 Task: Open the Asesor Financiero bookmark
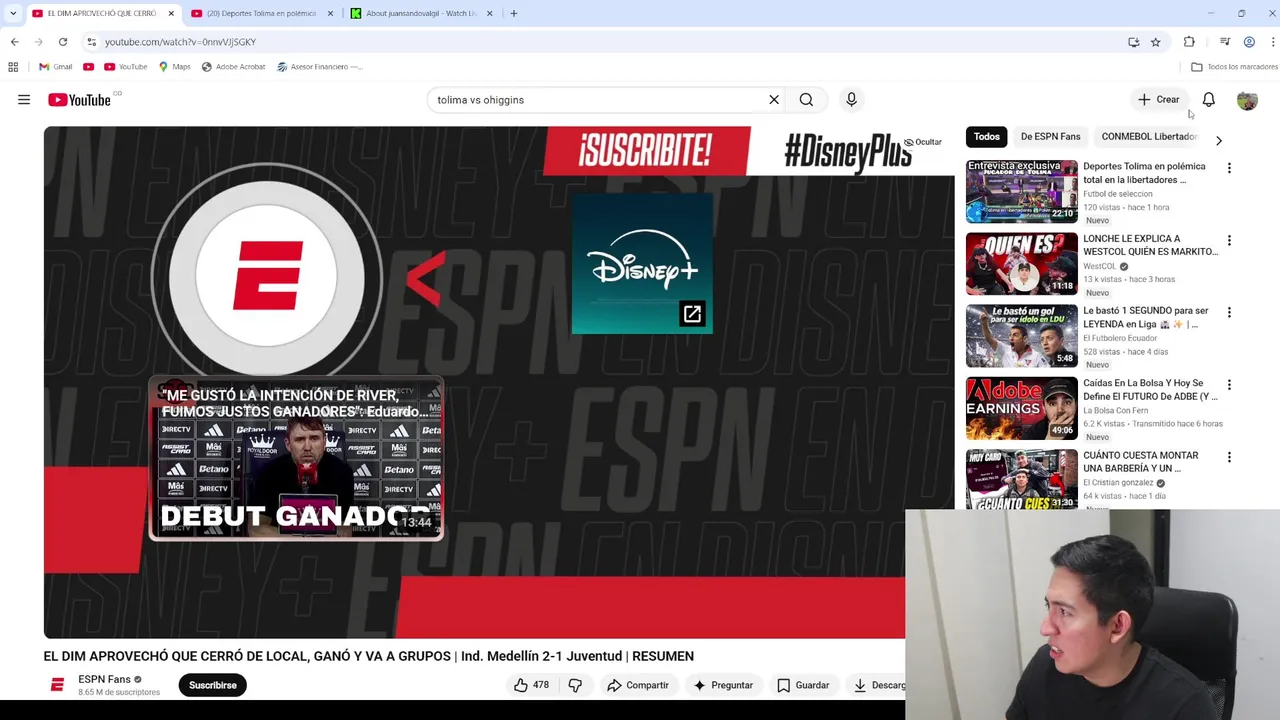(x=320, y=67)
